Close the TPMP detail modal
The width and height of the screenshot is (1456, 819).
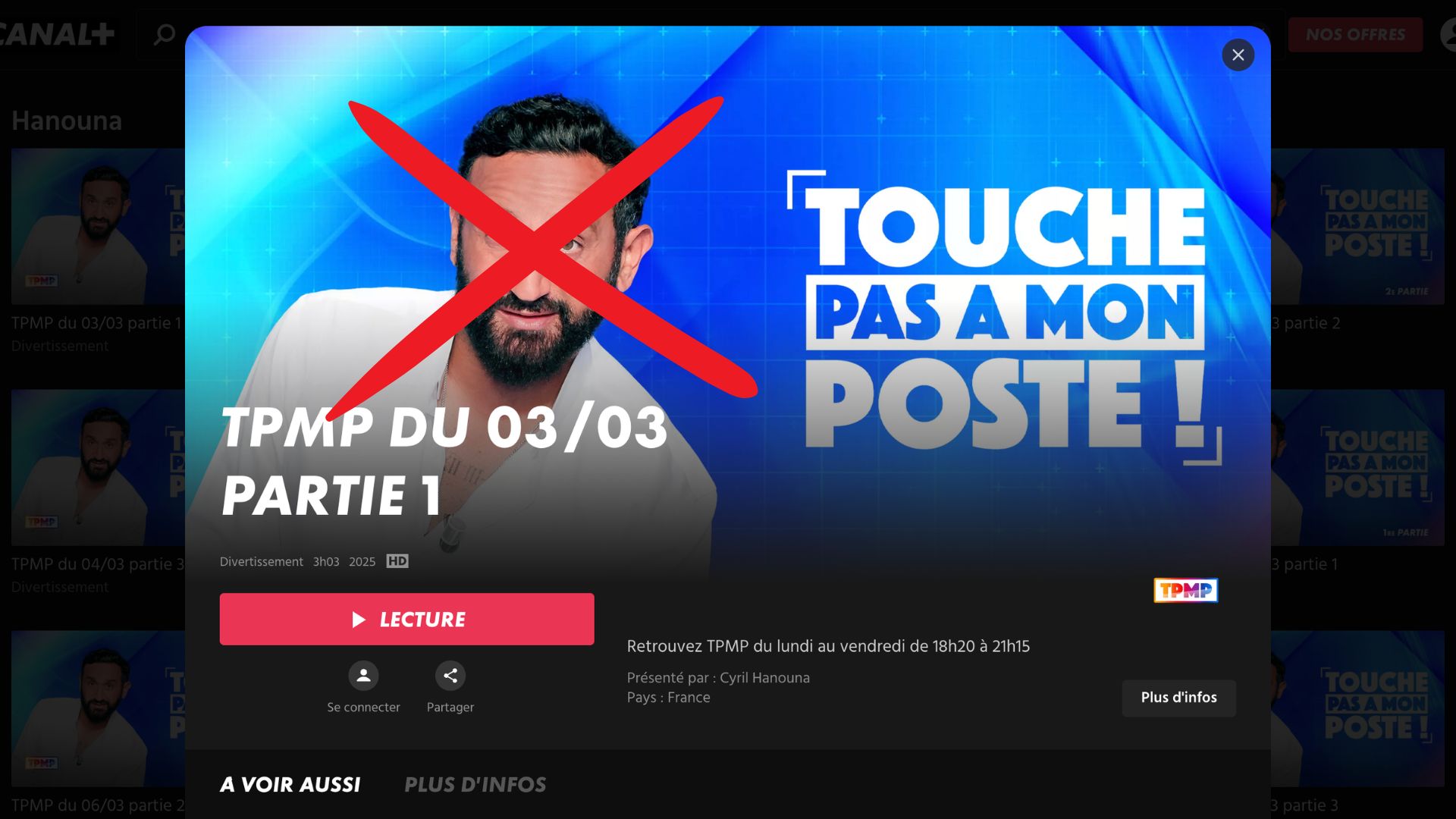[x=1238, y=55]
